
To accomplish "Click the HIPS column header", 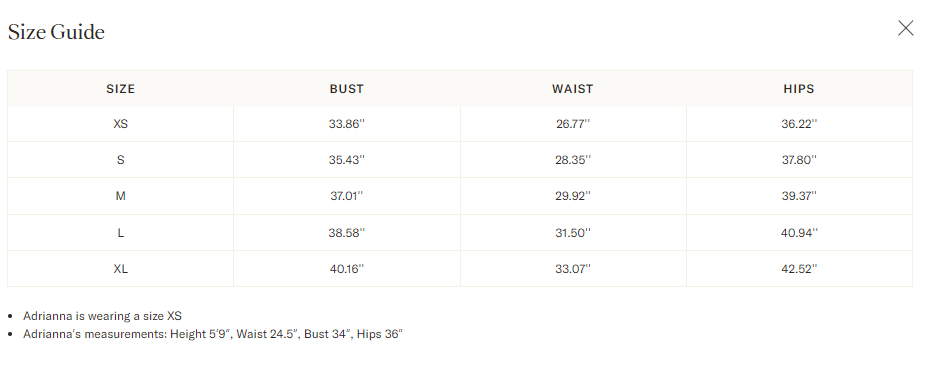I will tap(799, 89).
